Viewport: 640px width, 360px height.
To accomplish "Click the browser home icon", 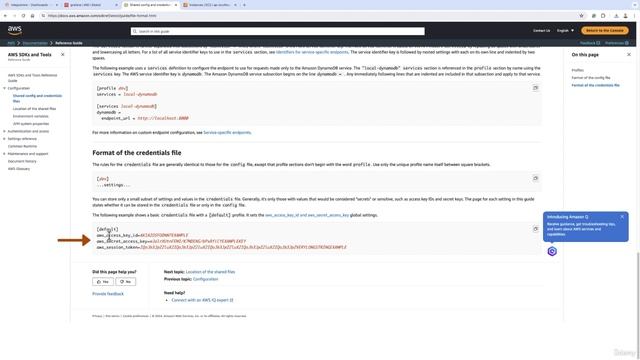I will point(32,16).
